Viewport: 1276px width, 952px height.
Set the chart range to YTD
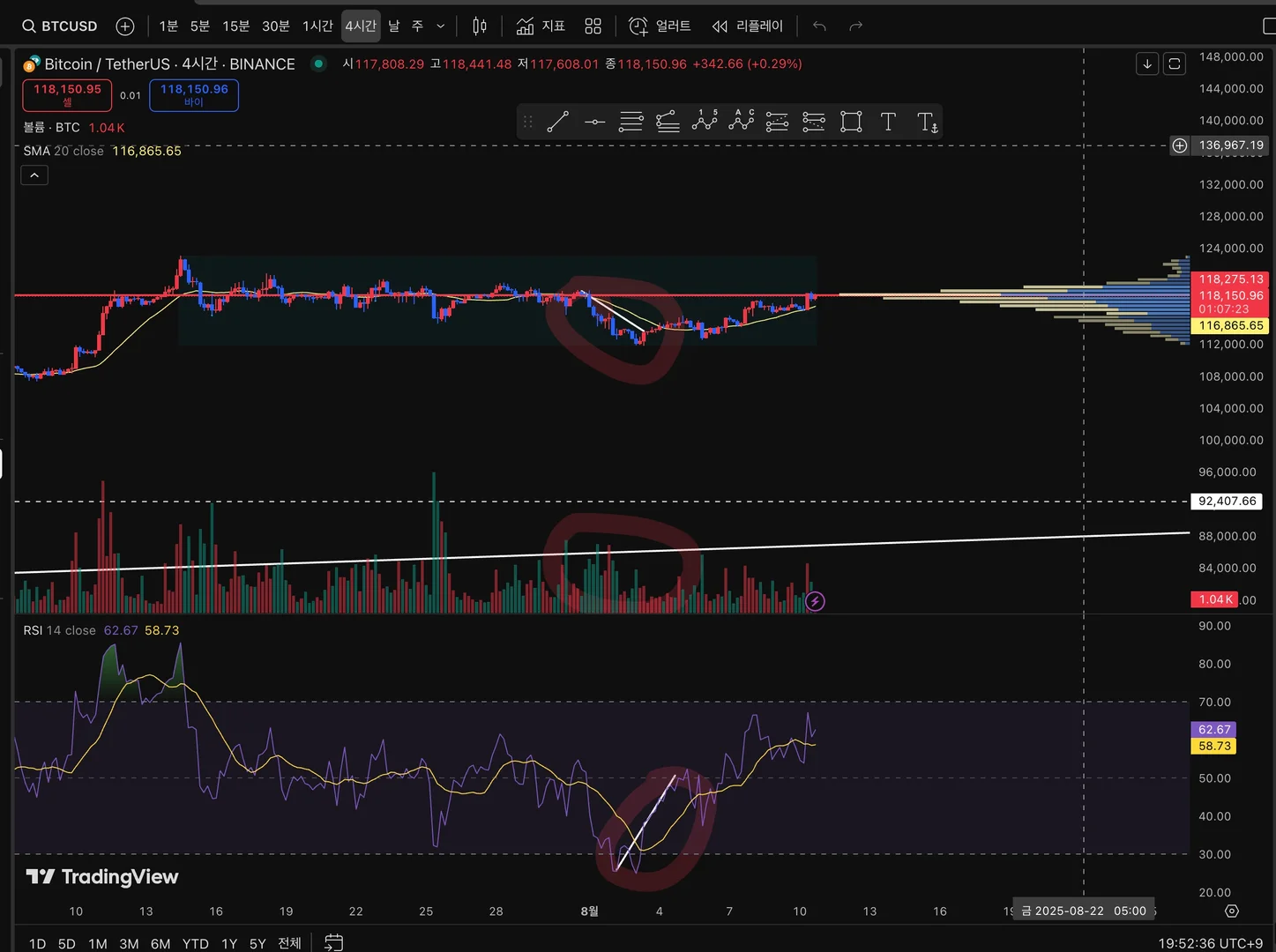196,943
